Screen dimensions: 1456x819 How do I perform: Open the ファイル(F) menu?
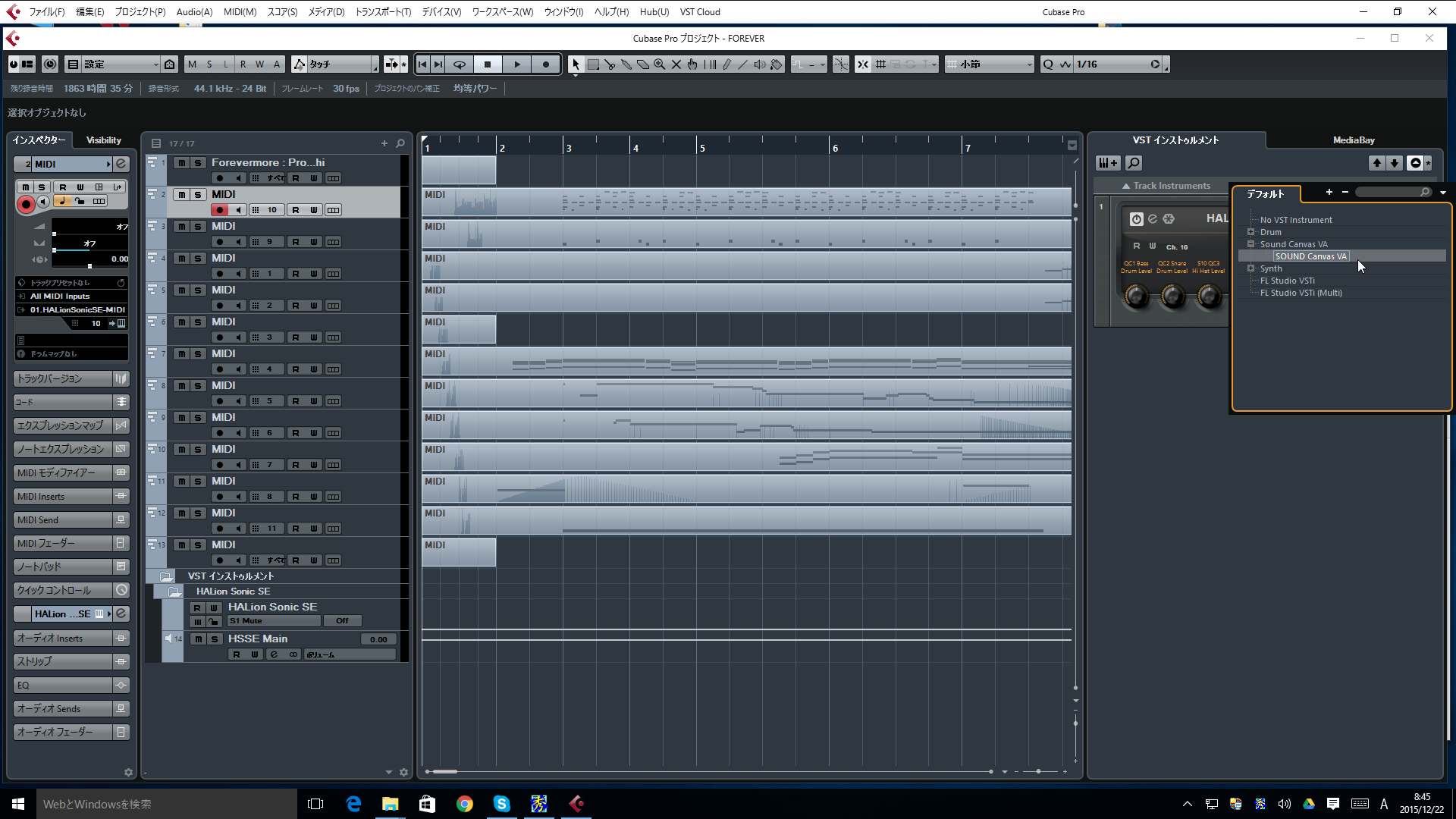coord(47,12)
